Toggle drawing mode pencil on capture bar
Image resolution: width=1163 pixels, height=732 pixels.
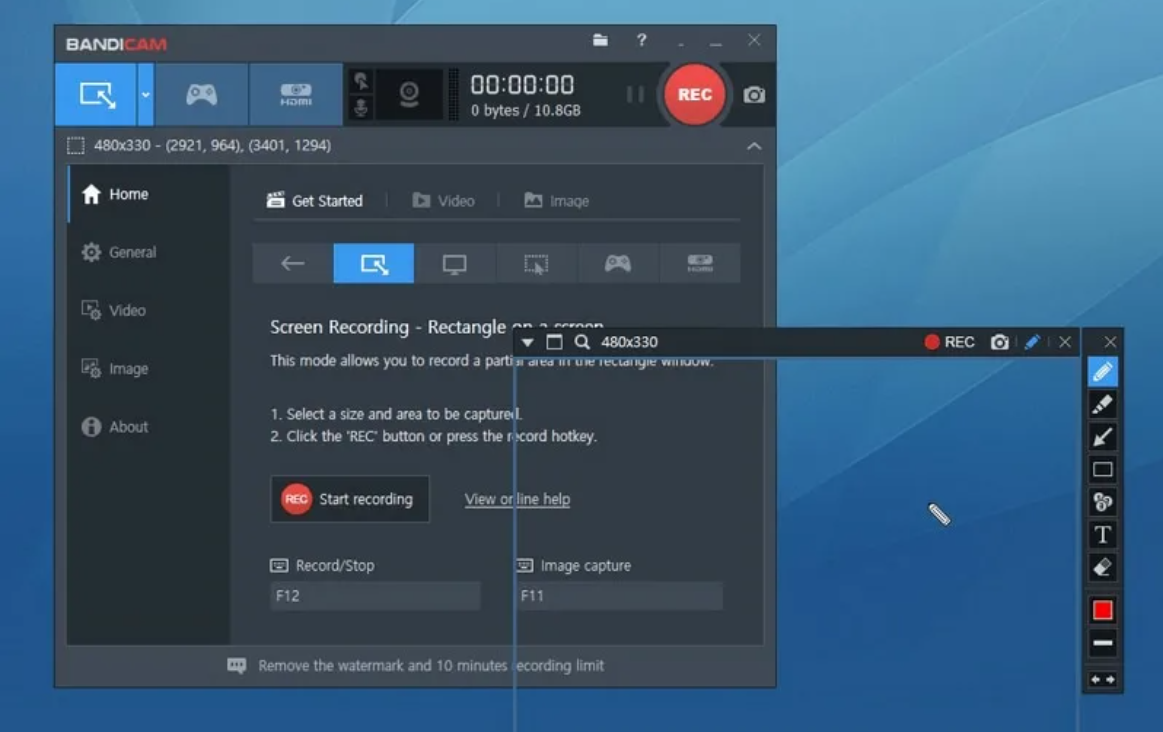click(1032, 342)
